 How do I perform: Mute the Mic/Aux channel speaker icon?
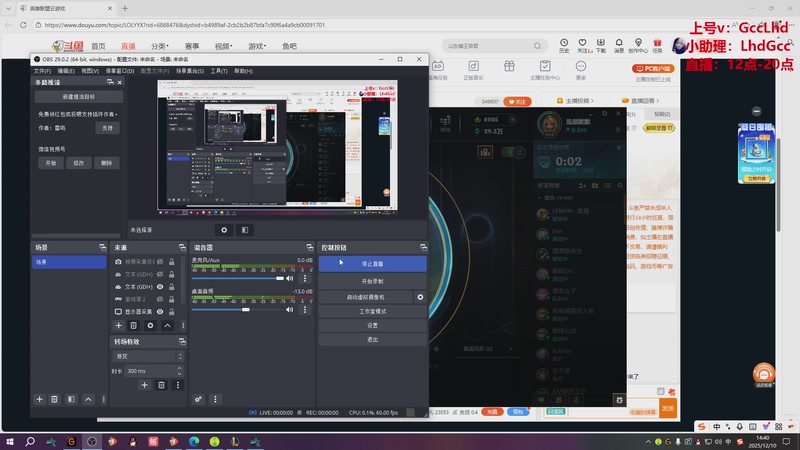[x=289, y=279]
